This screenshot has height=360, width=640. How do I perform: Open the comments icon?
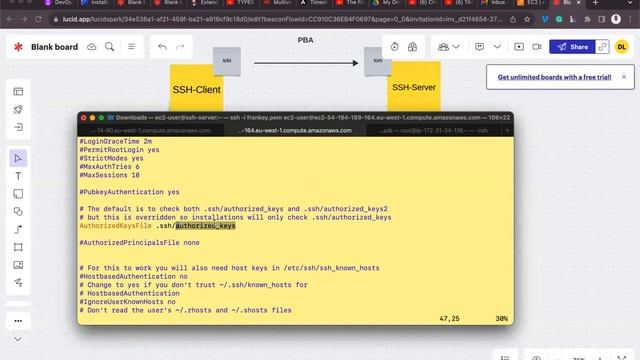point(480,47)
